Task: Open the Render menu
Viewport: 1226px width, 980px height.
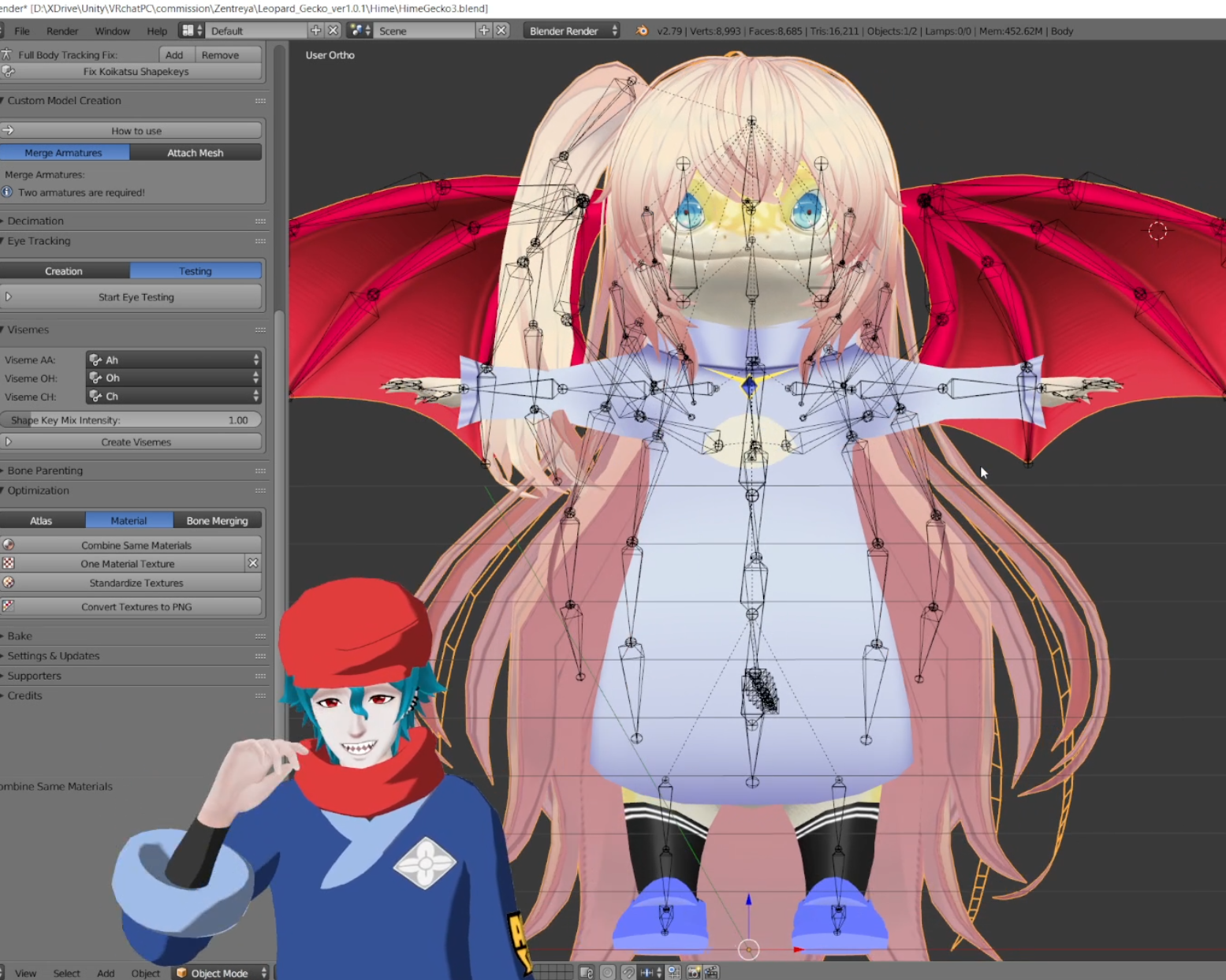Action: click(62, 31)
